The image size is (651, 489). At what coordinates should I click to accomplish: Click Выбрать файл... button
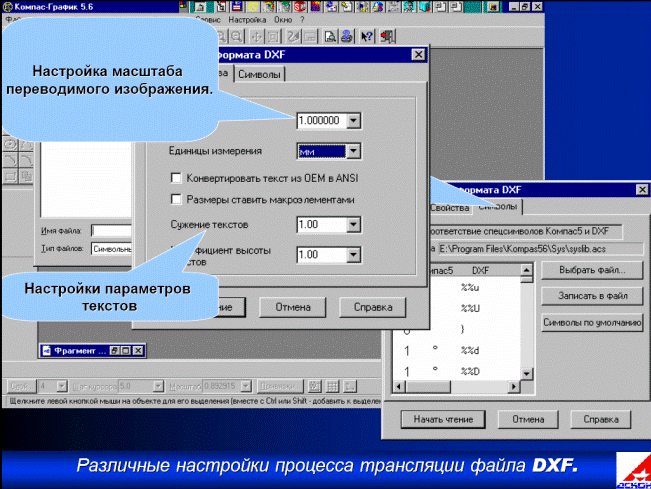592,270
